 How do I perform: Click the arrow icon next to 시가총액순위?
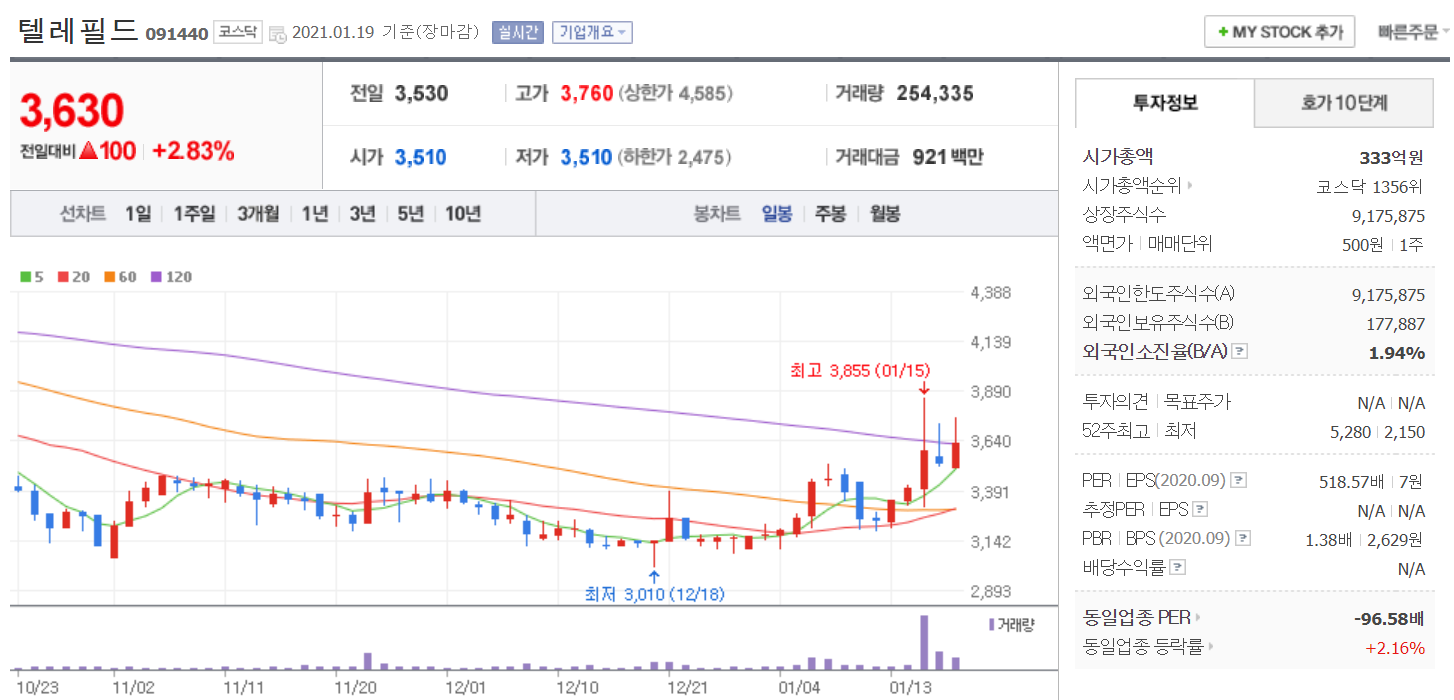[1190, 186]
